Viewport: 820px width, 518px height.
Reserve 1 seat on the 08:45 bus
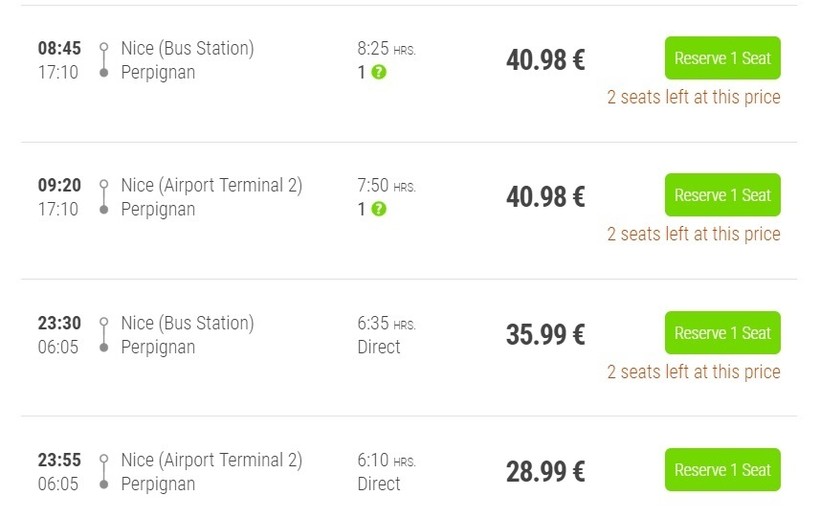[722, 58]
